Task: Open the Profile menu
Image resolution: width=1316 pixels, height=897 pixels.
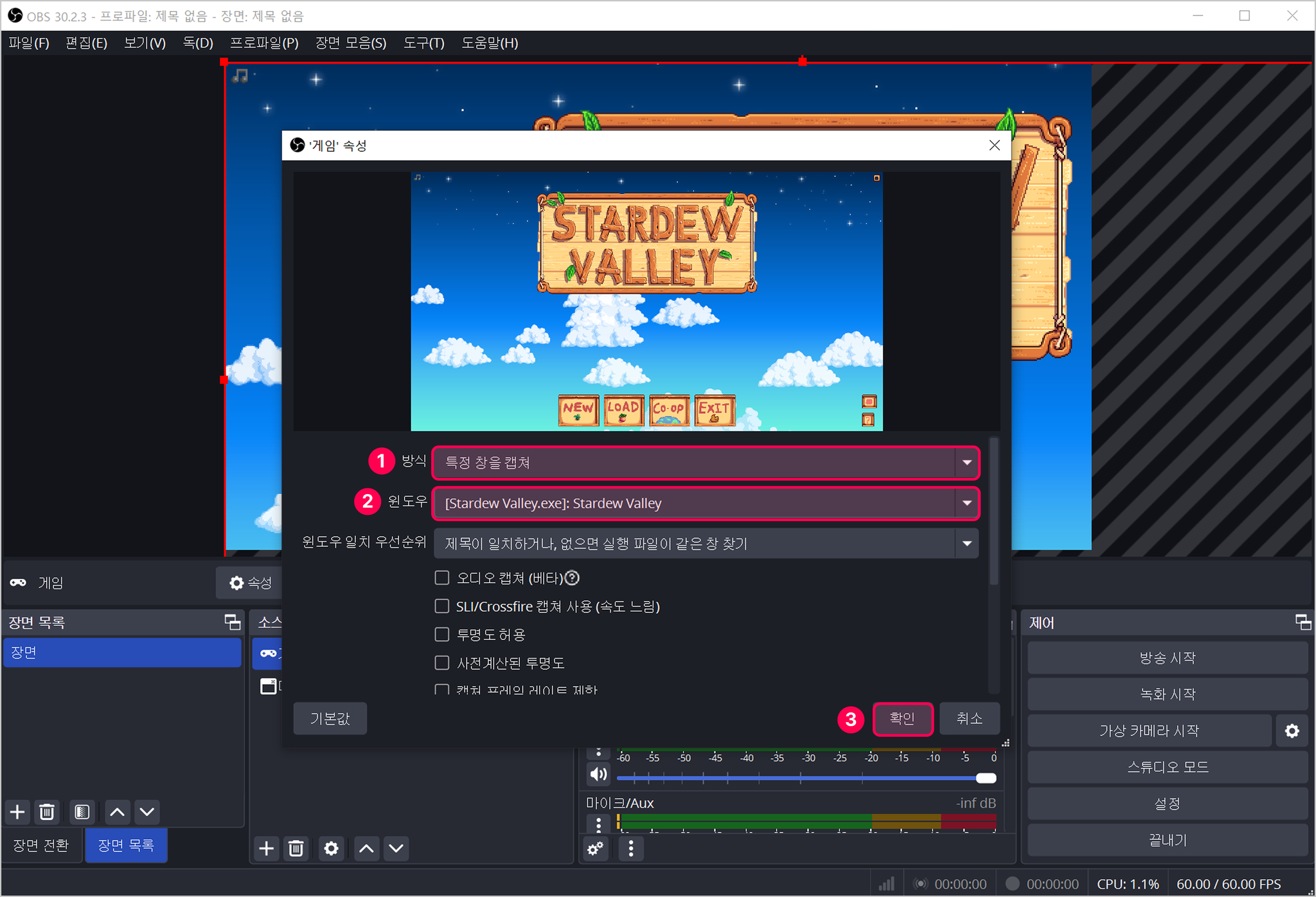Action: (264, 43)
